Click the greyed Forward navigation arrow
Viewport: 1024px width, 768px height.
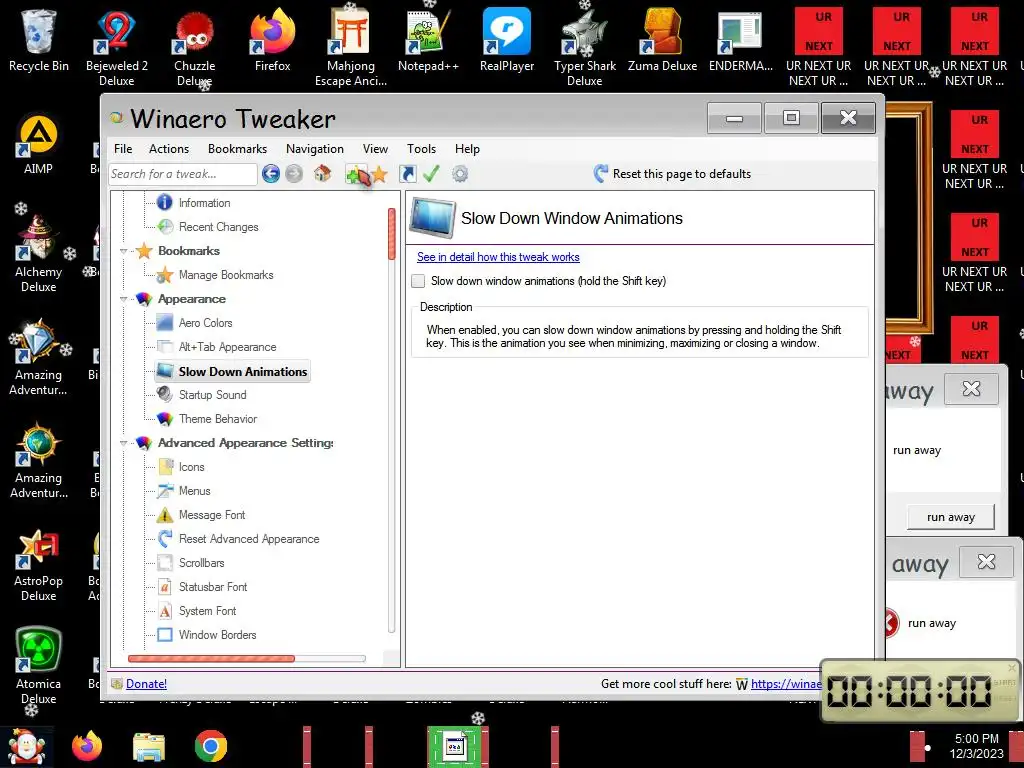pos(294,174)
